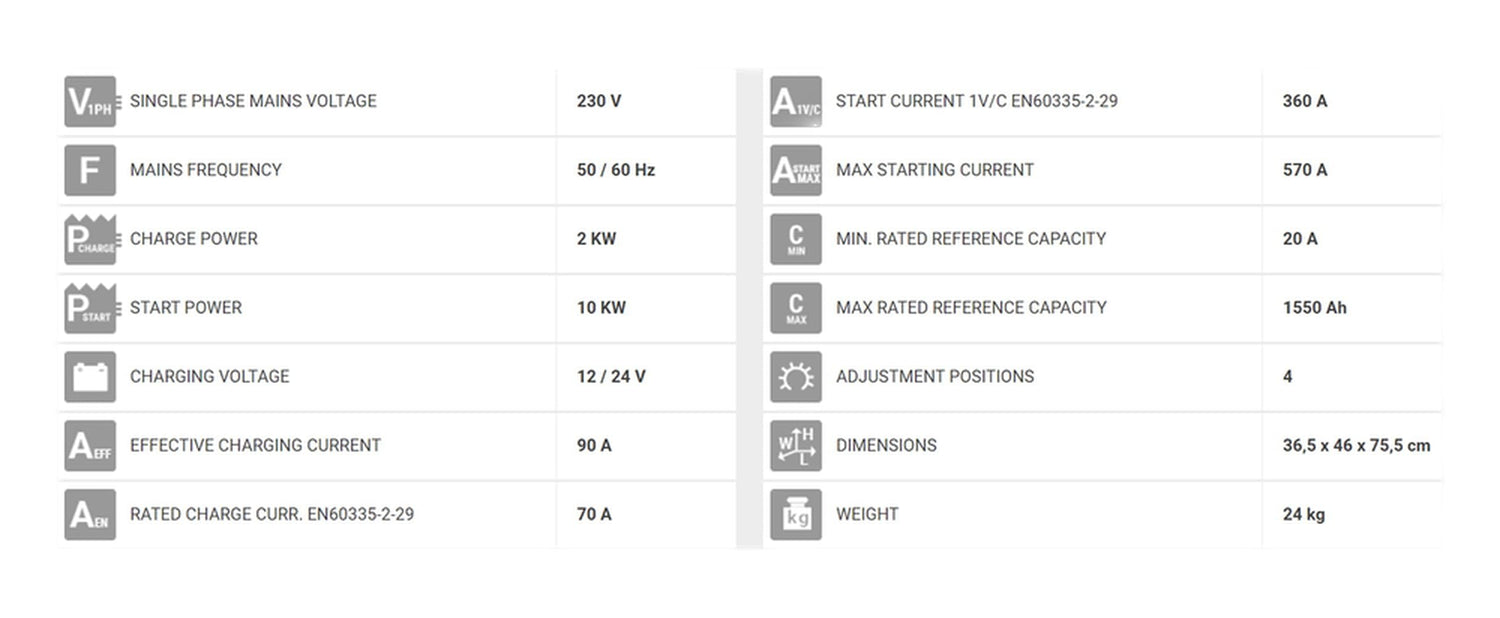Click the C MAX capacity icon
Viewport: 1500px width, 618px height.
796,308
